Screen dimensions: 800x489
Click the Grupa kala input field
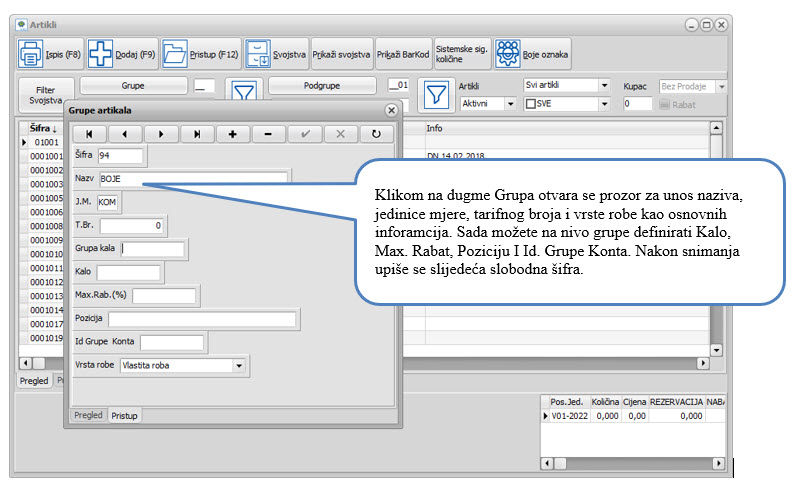pos(153,249)
